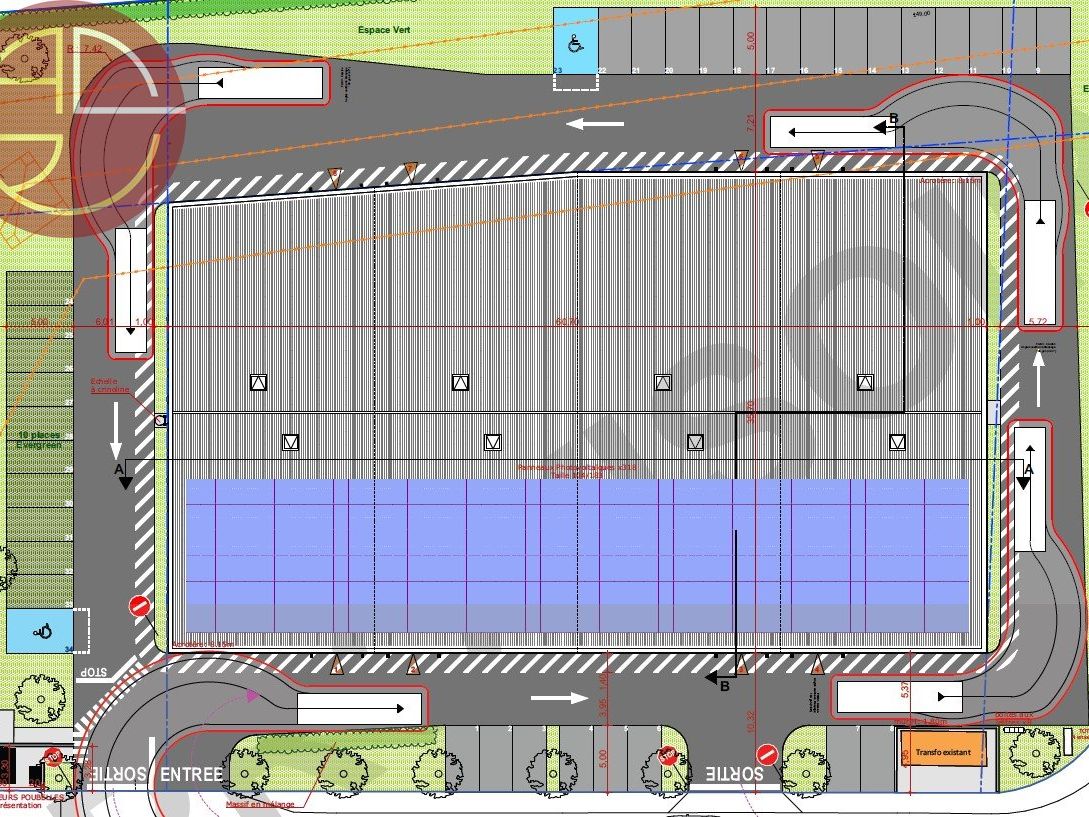
Task: Click the stop sign next to the right SORTIE exit
Action: 667,754
